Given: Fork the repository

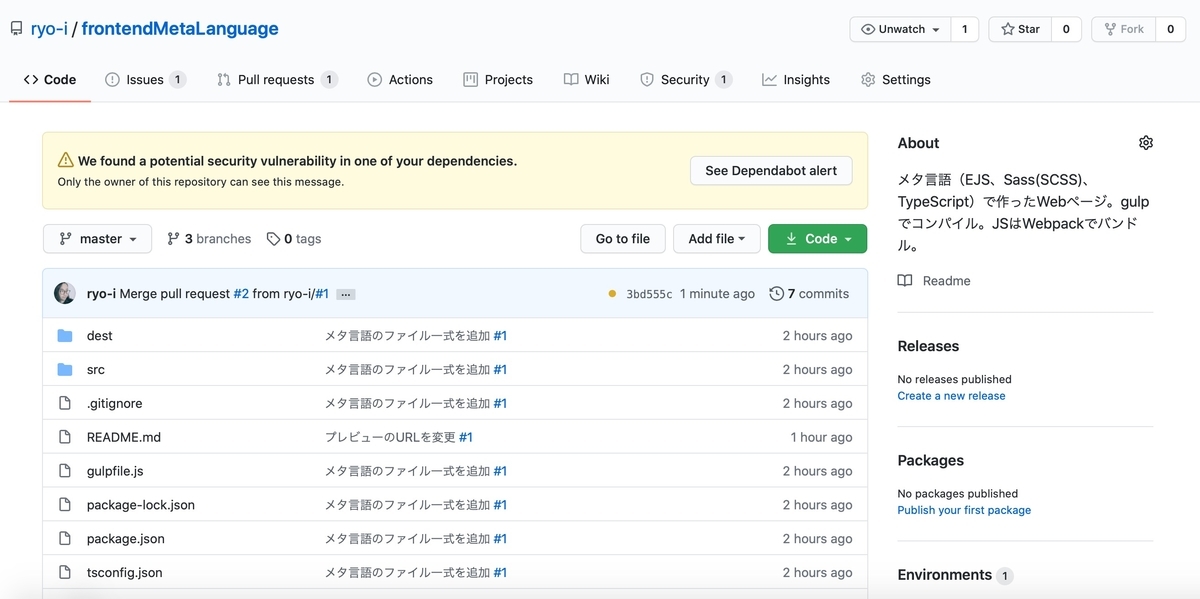Looking at the screenshot, I should pos(1124,29).
